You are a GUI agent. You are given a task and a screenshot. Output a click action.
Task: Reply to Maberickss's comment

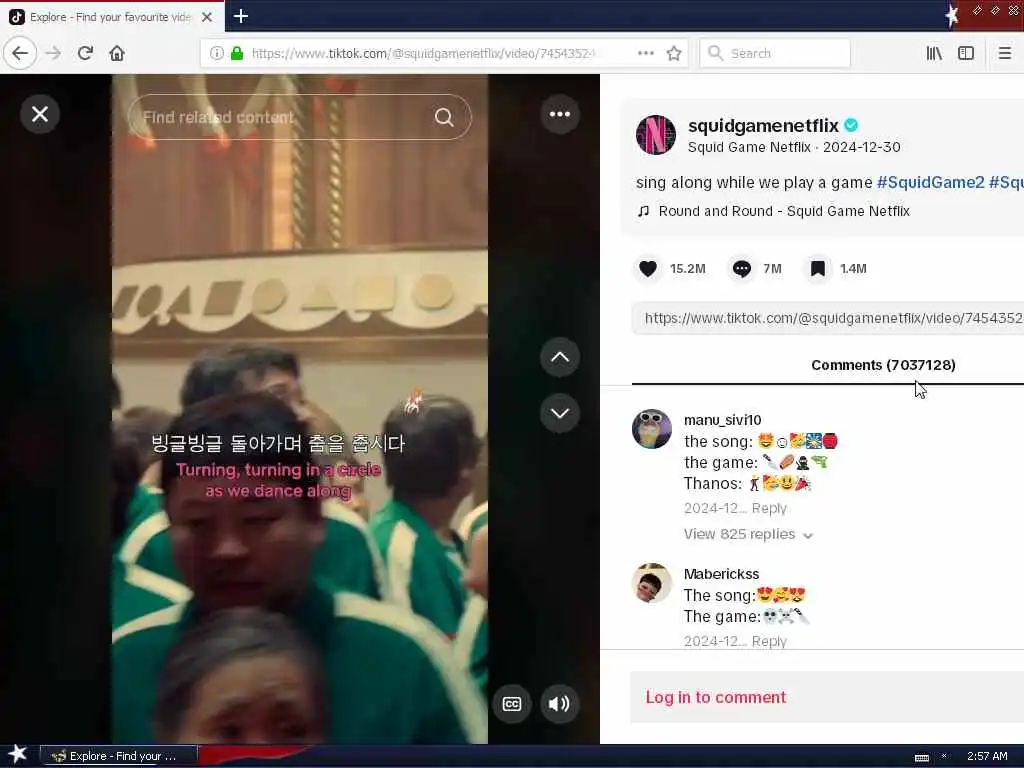point(769,641)
